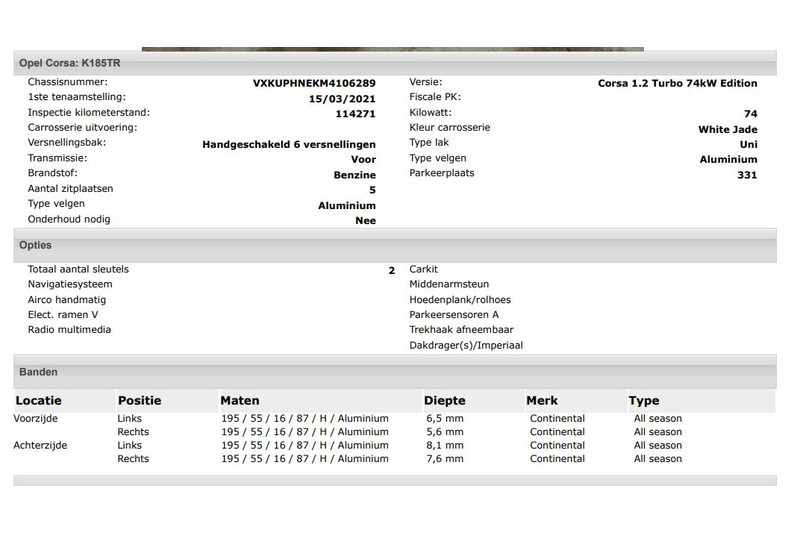Click the 8,1 mm tread depth value
Screen dimensions: 800x533
[x=443, y=446]
